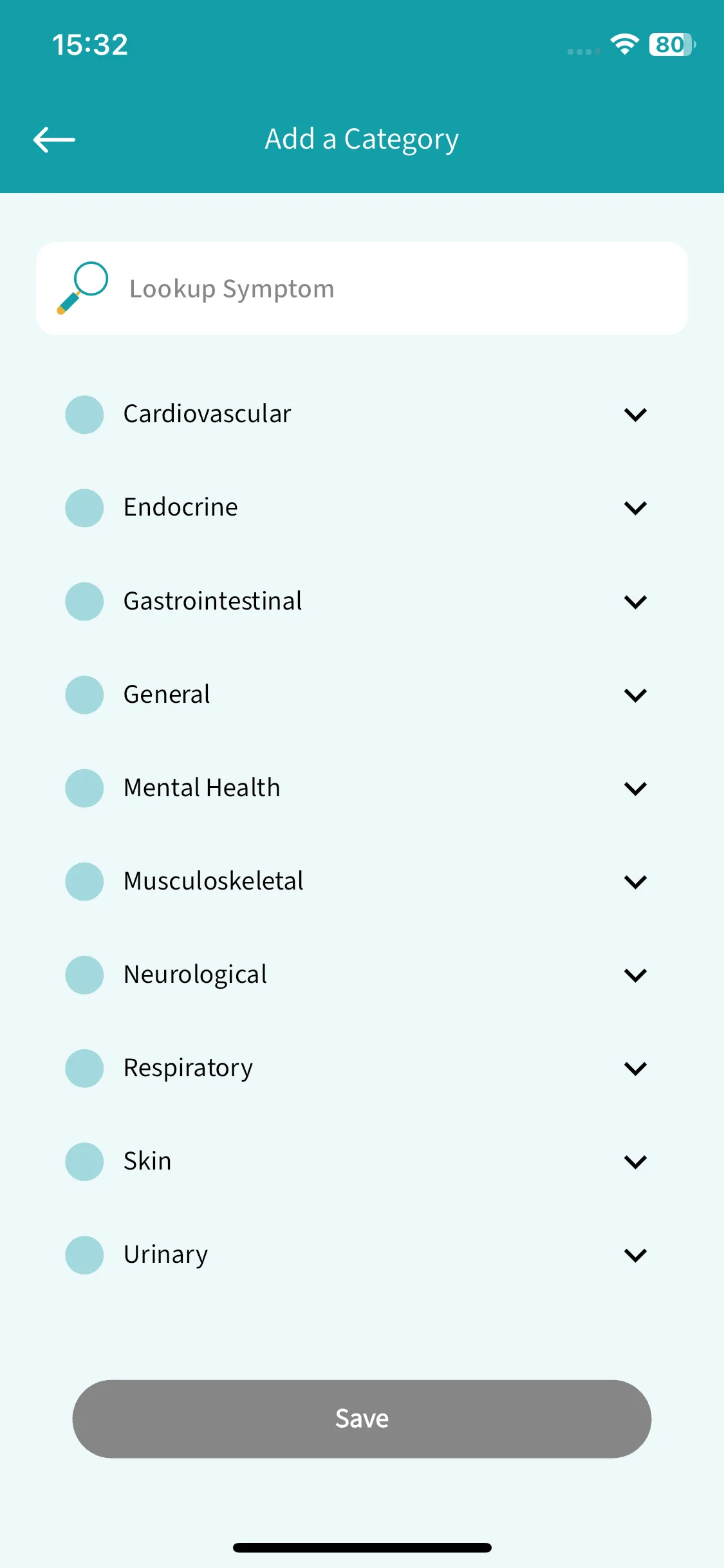The image size is (724, 1568).
Task: Tap the battery indicator icon
Action: [x=672, y=44]
